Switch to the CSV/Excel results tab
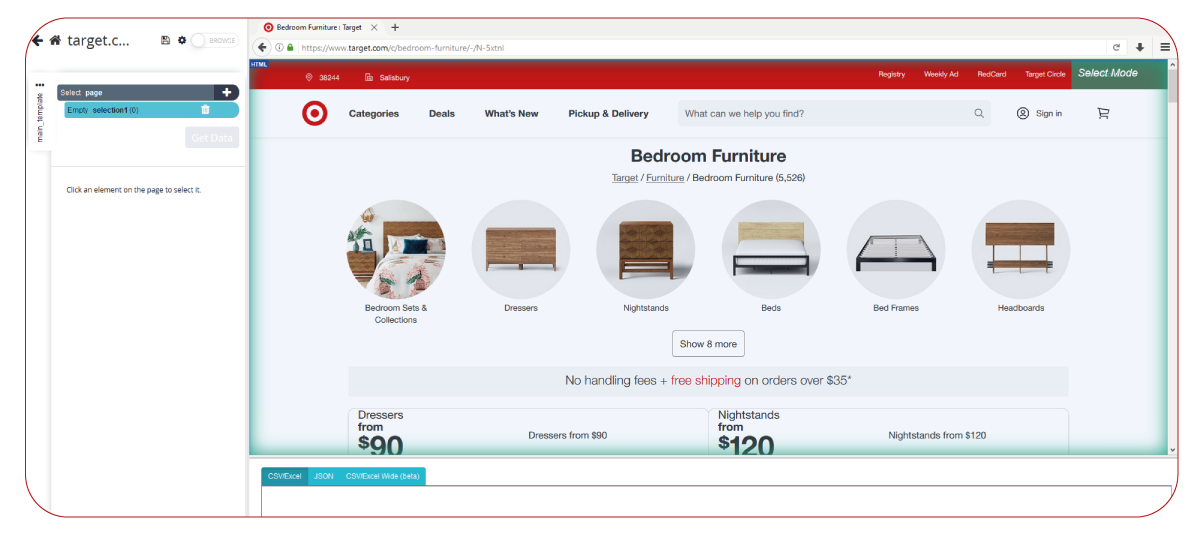 coord(285,477)
